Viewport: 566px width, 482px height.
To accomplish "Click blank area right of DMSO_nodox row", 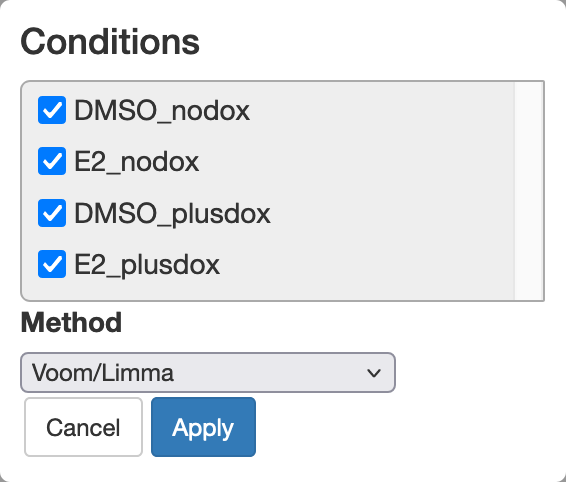I will point(382,110).
